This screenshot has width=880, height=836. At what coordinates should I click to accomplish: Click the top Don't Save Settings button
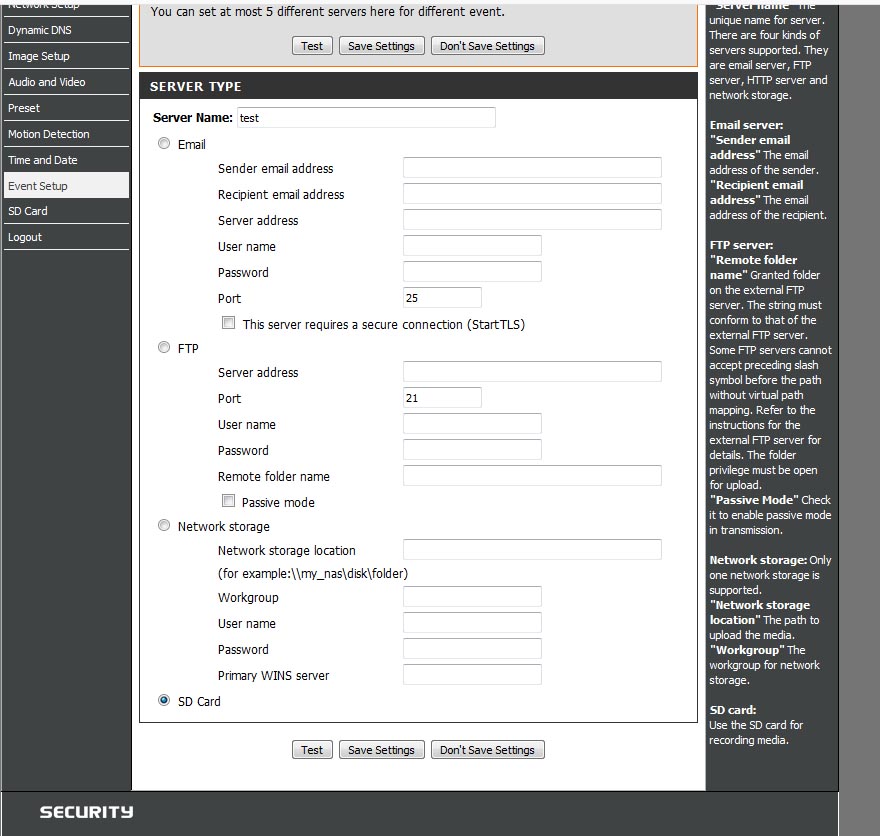click(487, 46)
